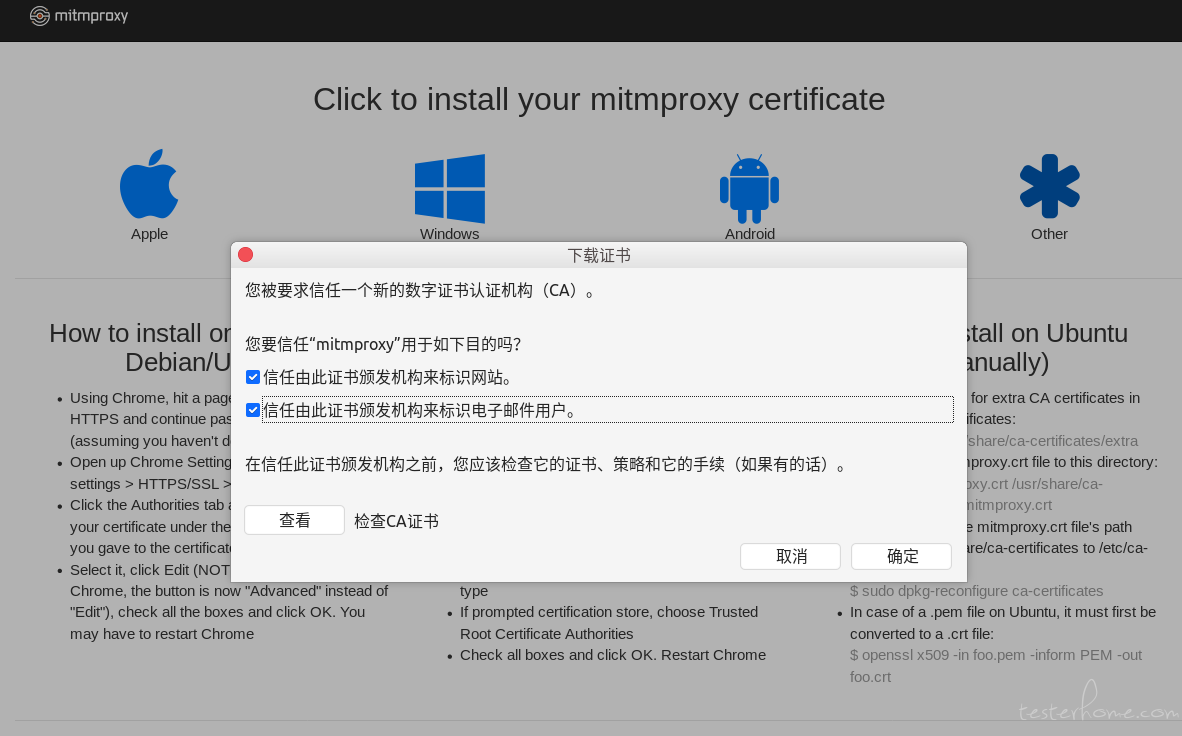The image size is (1182, 736).
Task: Click the 查看 button to view certificate
Action: pos(295,520)
